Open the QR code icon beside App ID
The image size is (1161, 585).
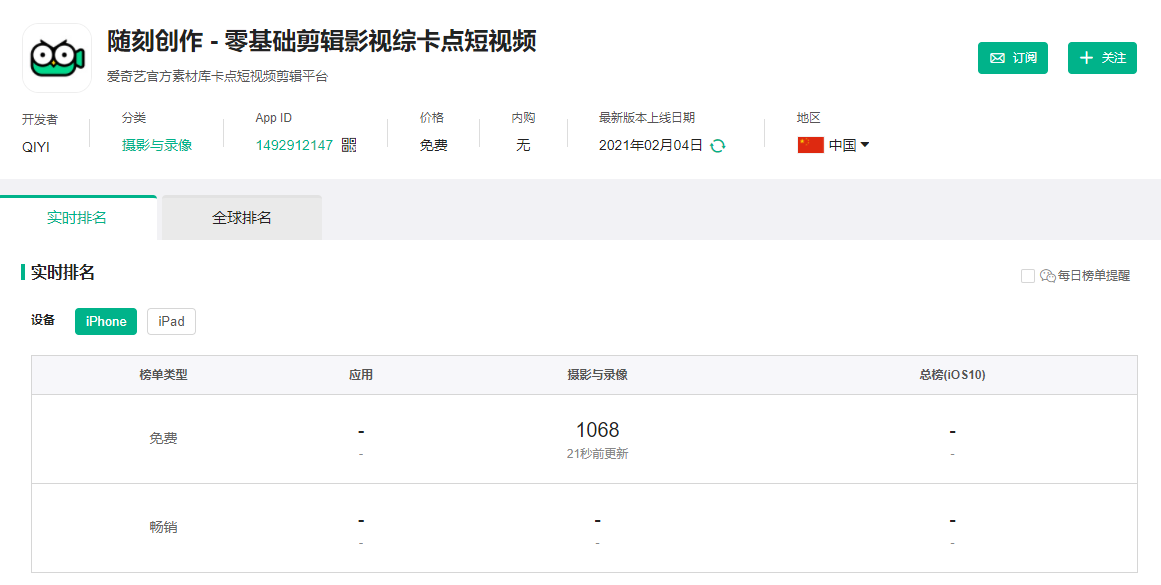tap(348, 145)
